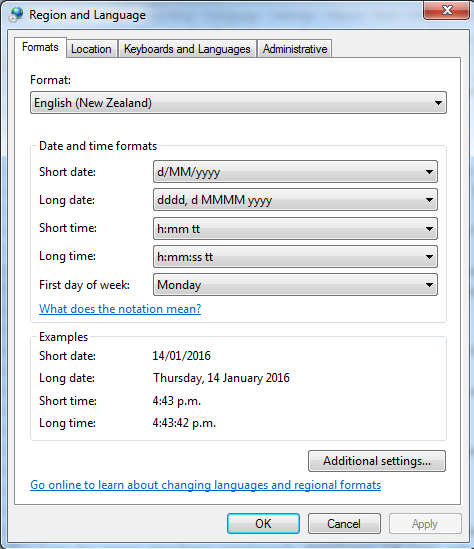The image size is (474, 549).
Task: Expand the Long date format dropdown
Action: [295, 200]
